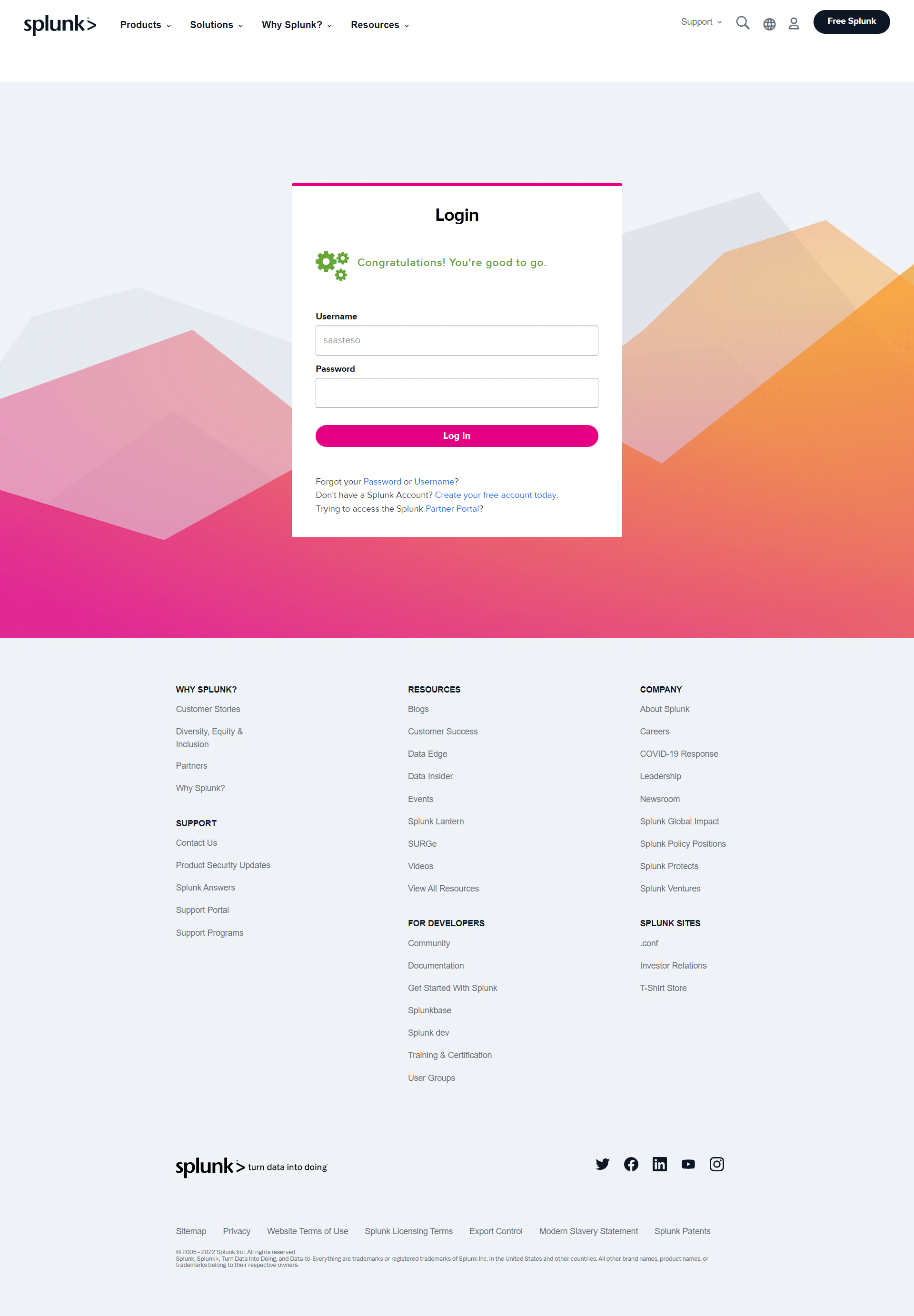Open the Careers link
The image size is (914, 1316).
pos(655,731)
